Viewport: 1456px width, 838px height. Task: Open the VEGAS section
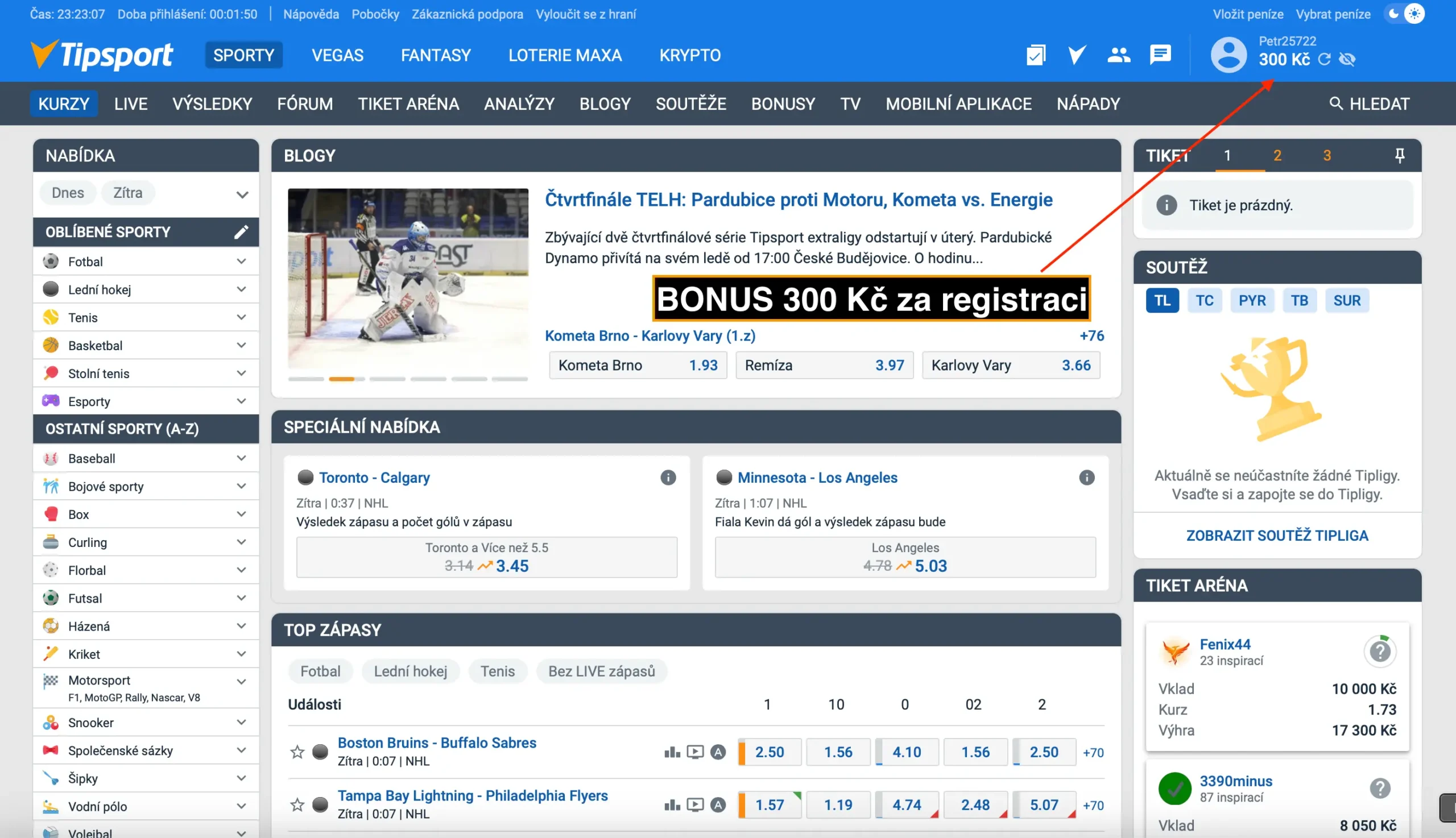click(x=337, y=55)
